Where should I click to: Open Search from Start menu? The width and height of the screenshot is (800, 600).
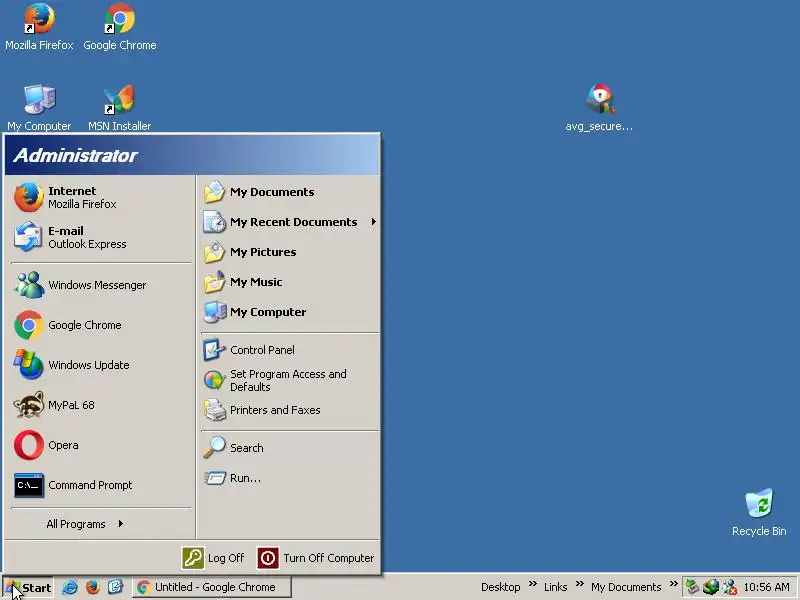pos(288,448)
